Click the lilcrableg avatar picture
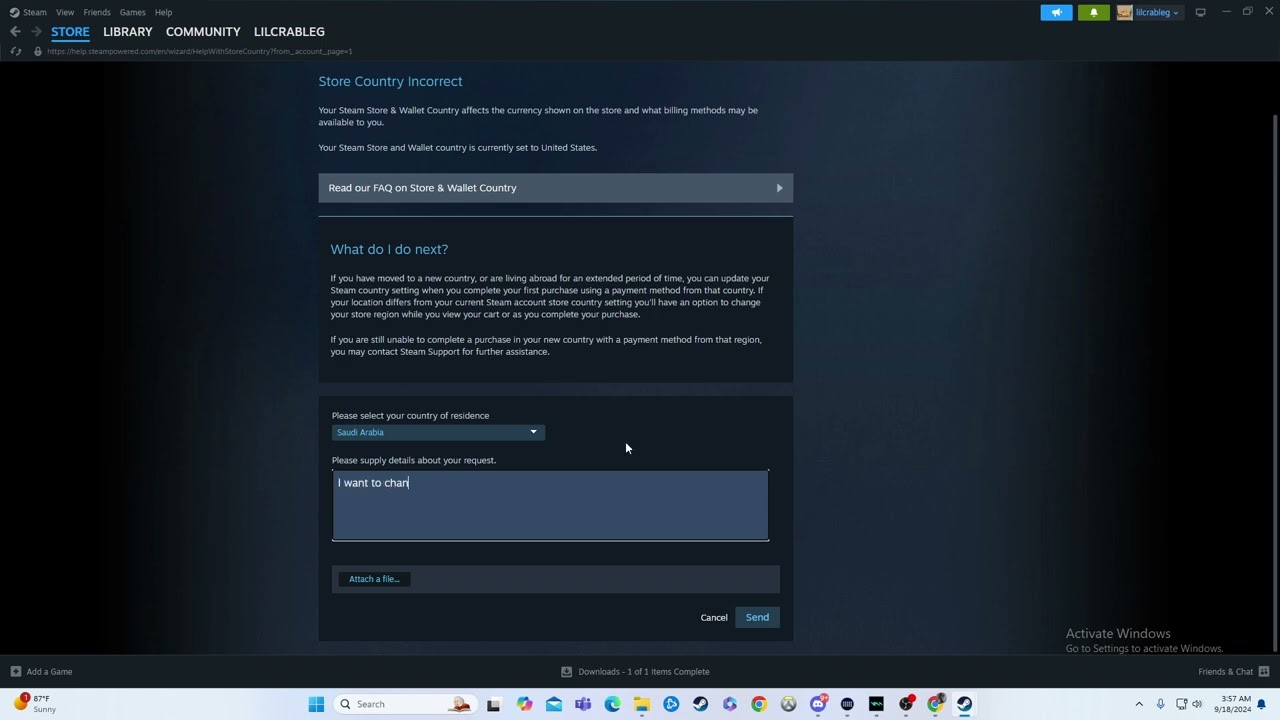Screen dimensions: 1280x720 [x=1124, y=12]
